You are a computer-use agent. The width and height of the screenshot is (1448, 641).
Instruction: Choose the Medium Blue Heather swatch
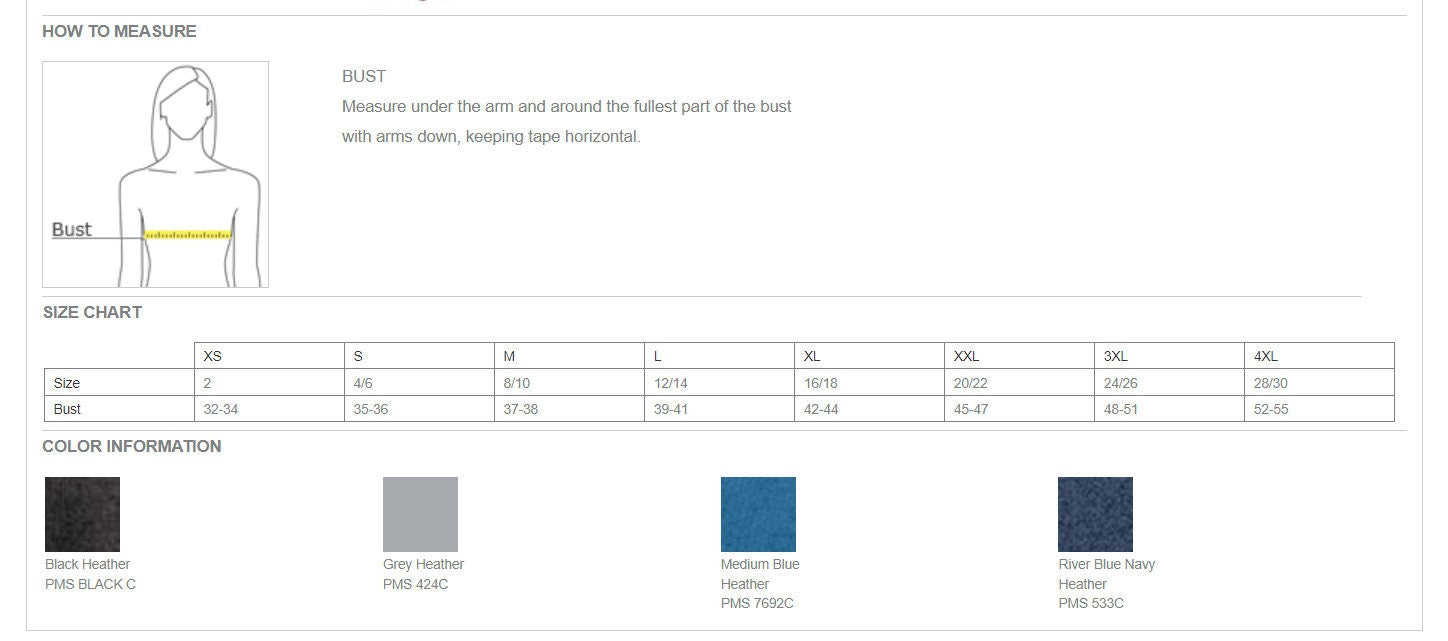pyautogui.click(x=758, y=514)
